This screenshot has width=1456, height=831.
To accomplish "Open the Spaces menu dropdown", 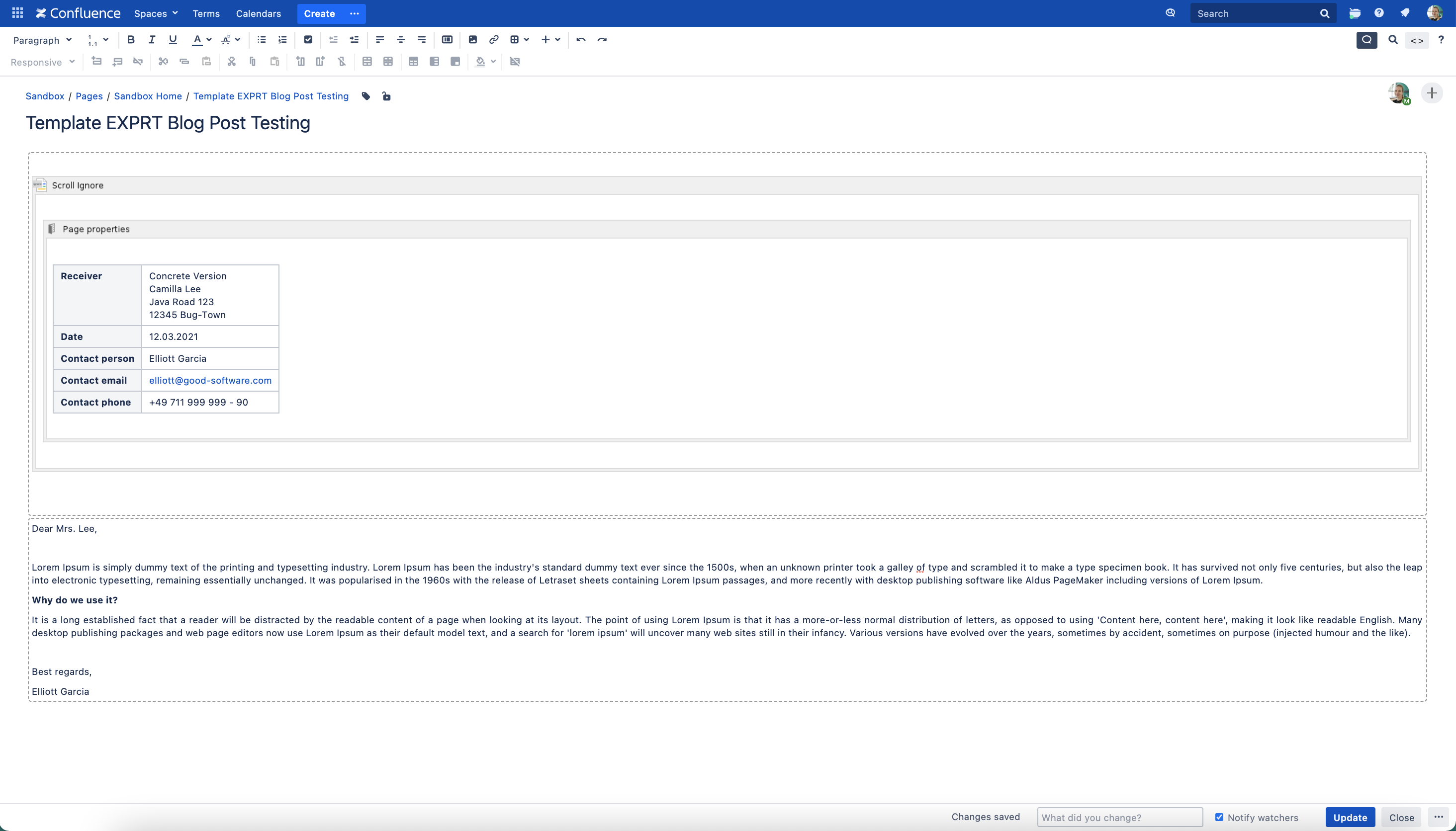I will click(156, 13).
